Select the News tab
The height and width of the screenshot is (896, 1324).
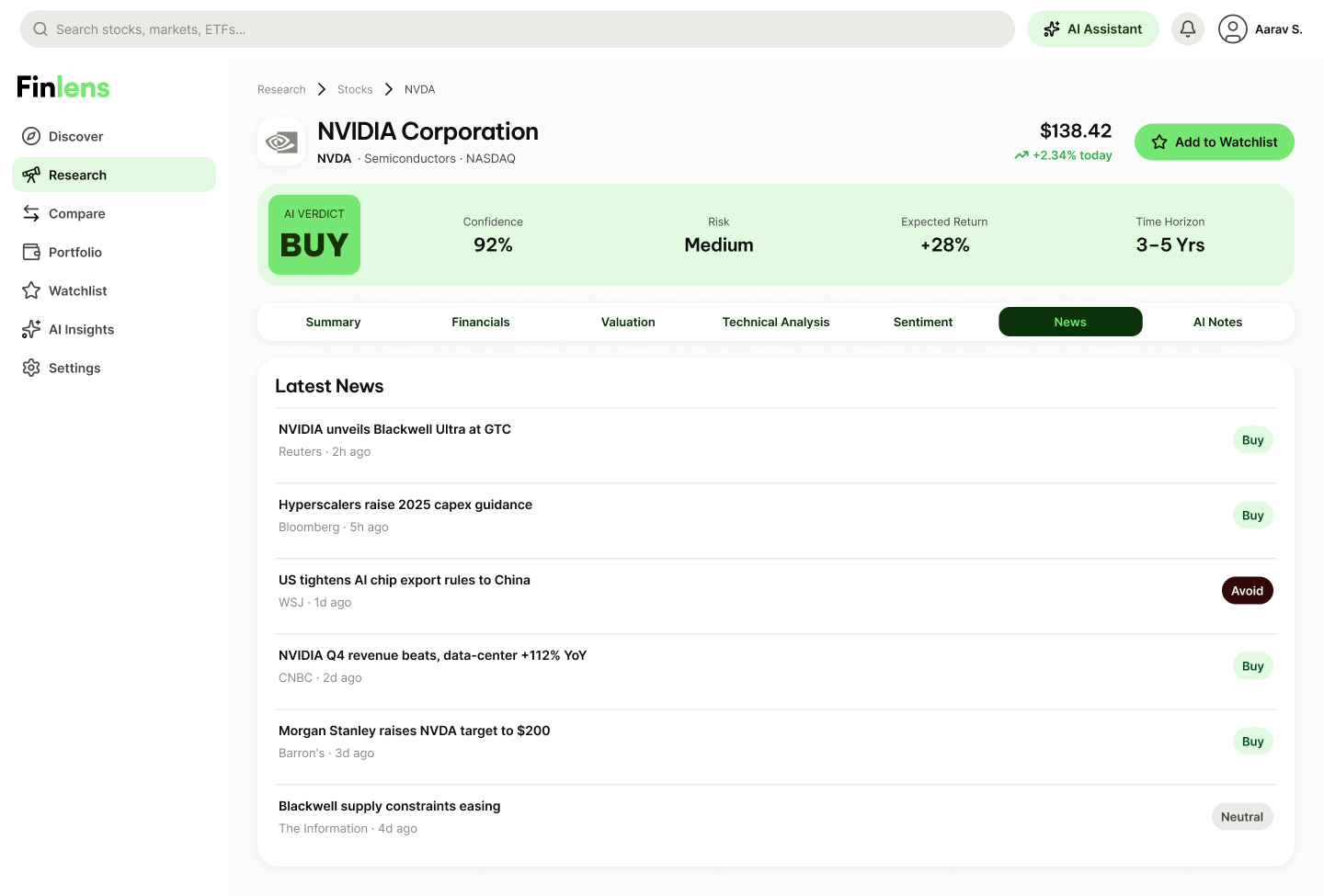1070,322
